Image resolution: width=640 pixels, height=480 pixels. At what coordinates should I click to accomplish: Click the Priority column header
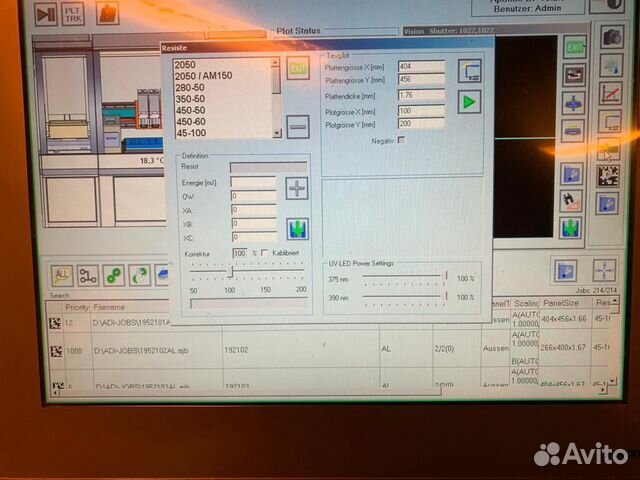coord(77,307)
